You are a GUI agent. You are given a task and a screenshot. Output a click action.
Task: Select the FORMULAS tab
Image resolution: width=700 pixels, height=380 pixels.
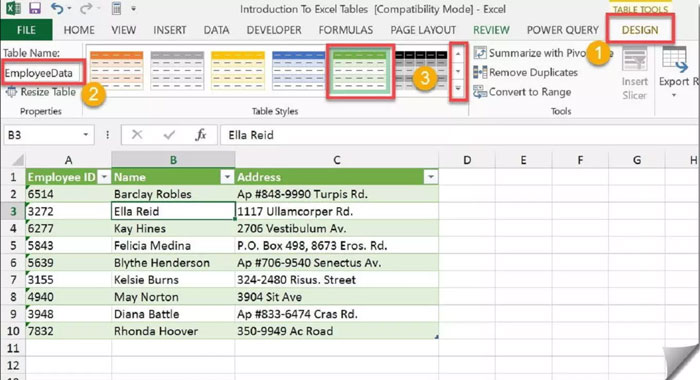[x=346, y=30]
